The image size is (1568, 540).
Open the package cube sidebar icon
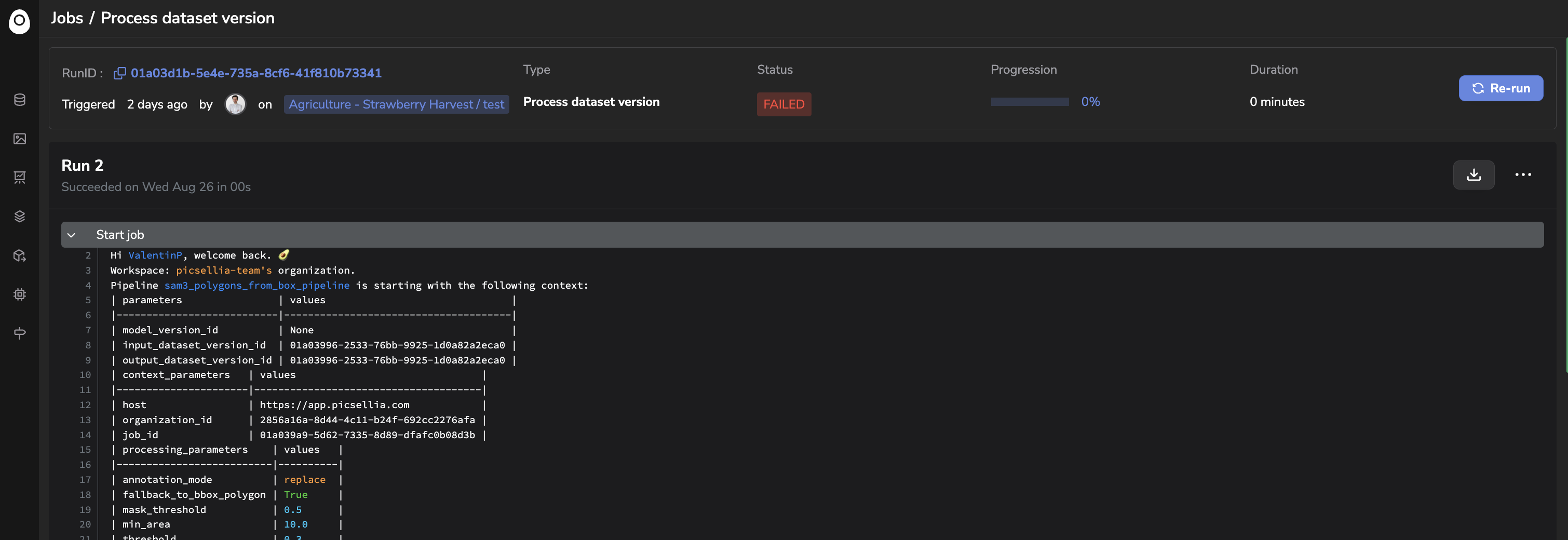[20, 255]
